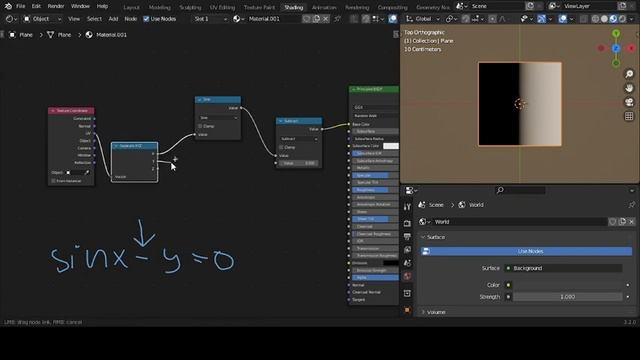Screen dimensions: 640x360
Task: Toggle the node editor pin icon
Action: click(338, 19)
